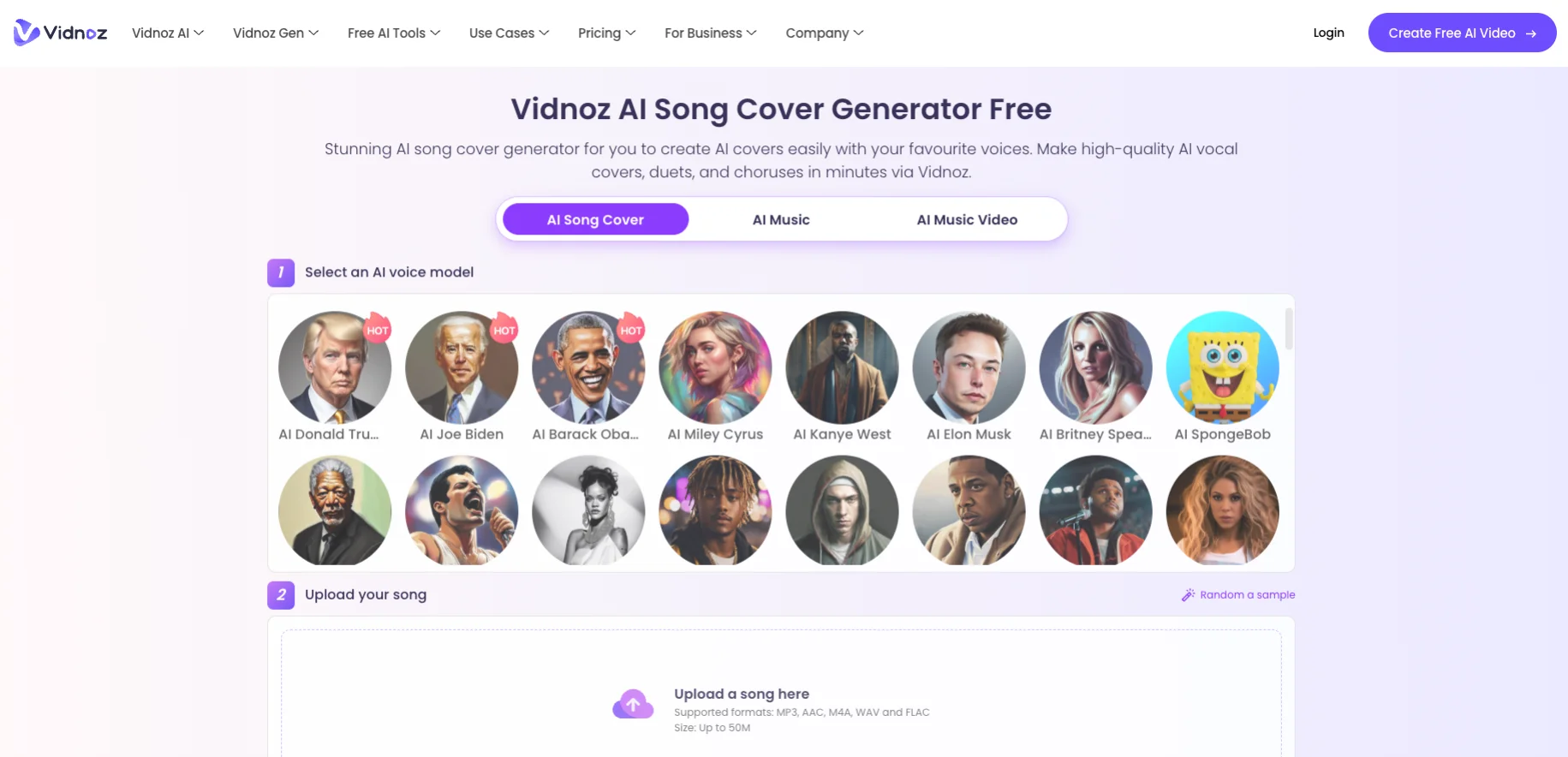This screenshot has width=1568, height=757.
Task: Open the Free AI Tools dropdown
Action: tap(394, 33)
